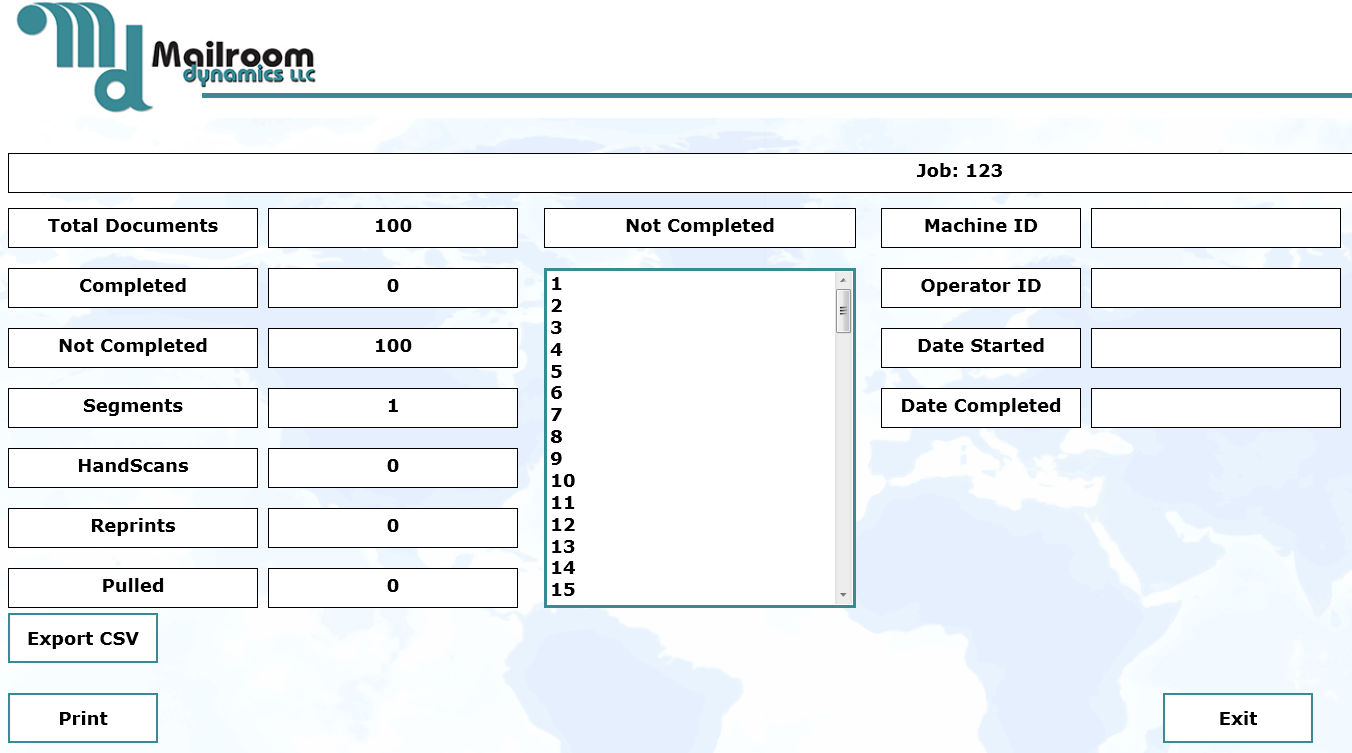Click the Date Completed entry field
The width and height of the screenshot is (1352, 753).
[1215, 407]
